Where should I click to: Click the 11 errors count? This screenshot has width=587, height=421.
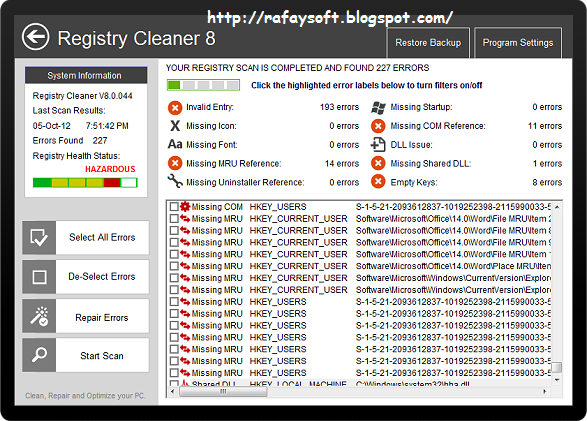coord(545,126)
